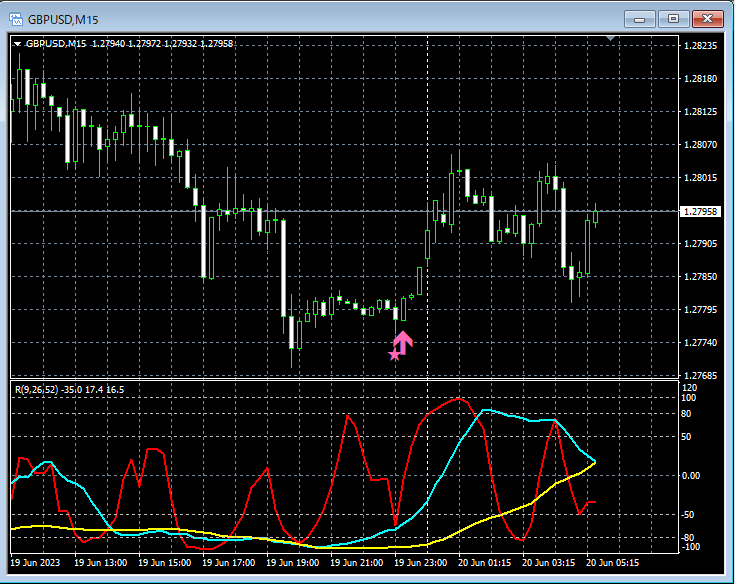The height and width of the screenshot is (584, 735).
Task: Click the 20 Jun 05:15 time label
Action: pyautogui.click(x=612, y=562)
